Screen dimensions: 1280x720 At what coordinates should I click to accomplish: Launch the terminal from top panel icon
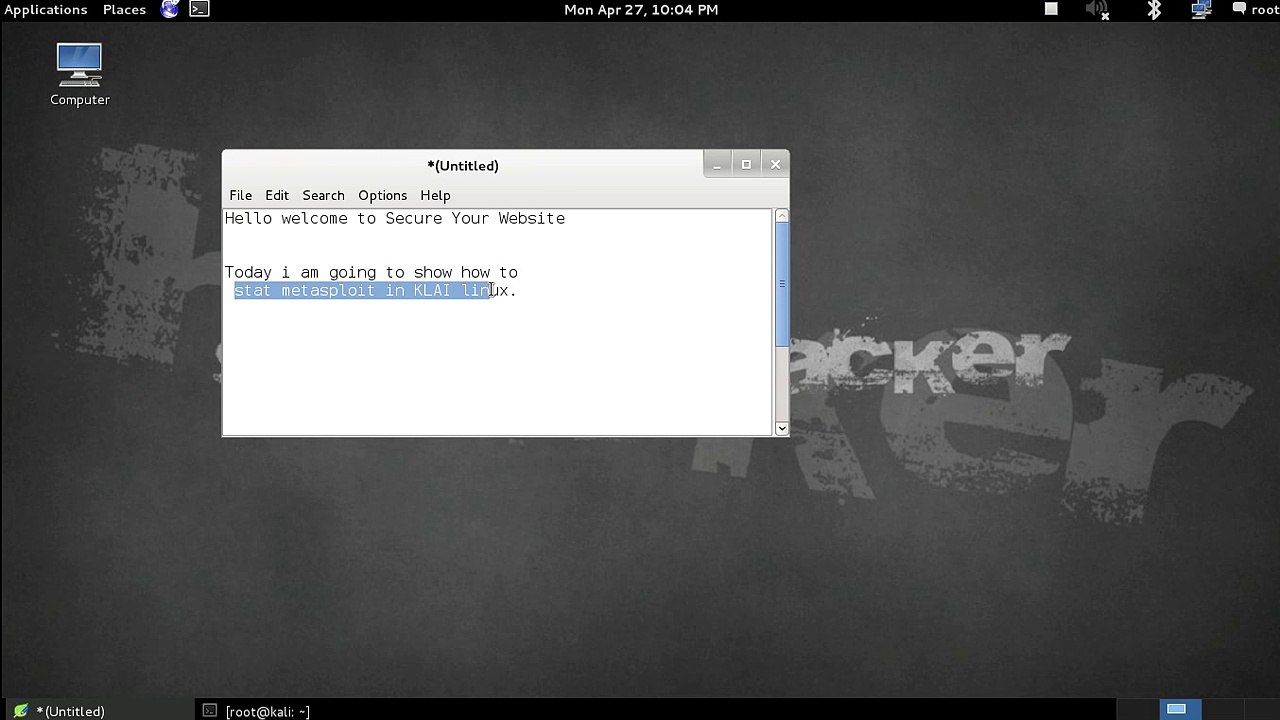199,9
